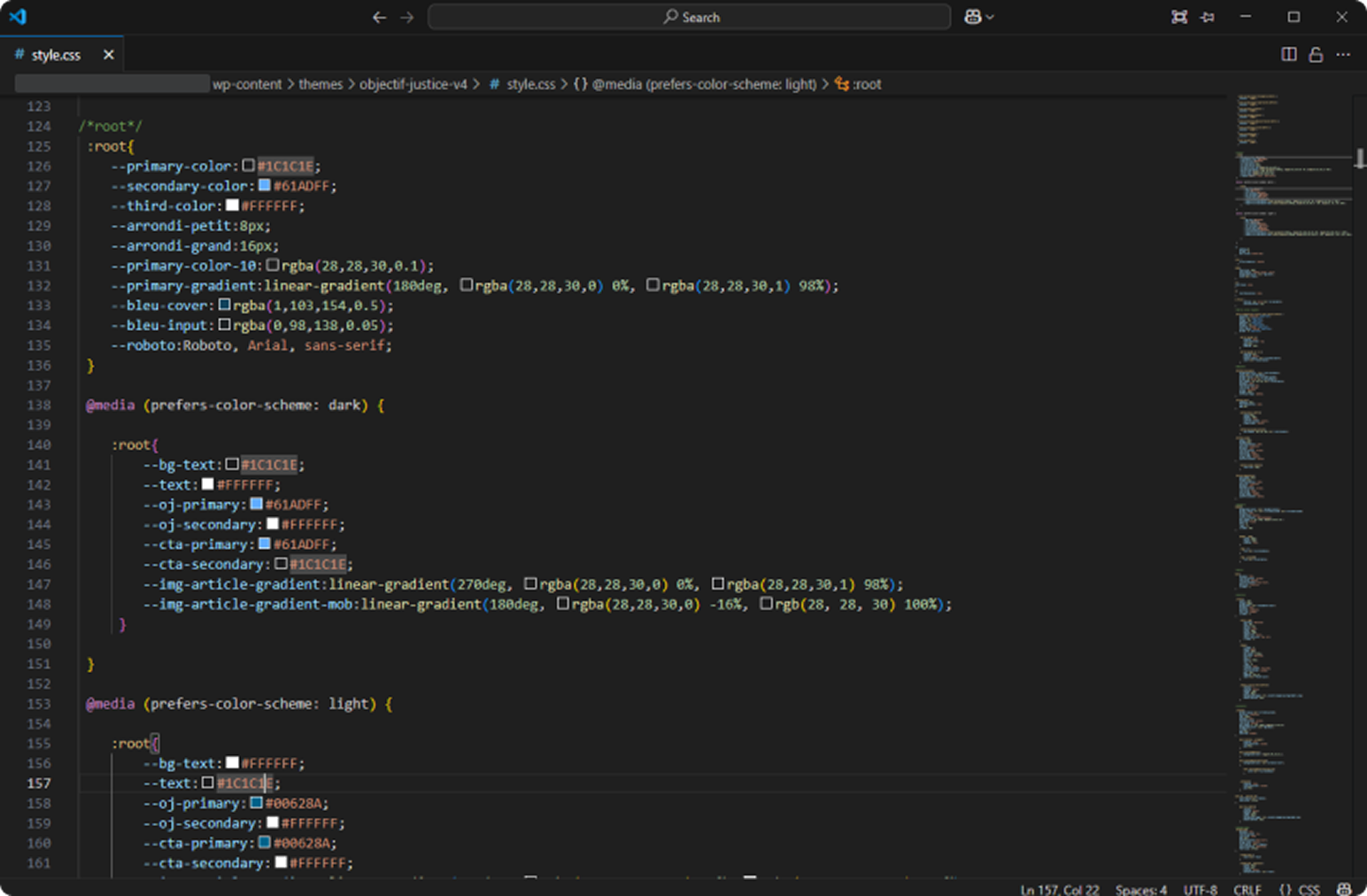The width and height of the screenshot is (1367, 896).
Task: Click the navigate back arrow
Action: tap(379, 17)
